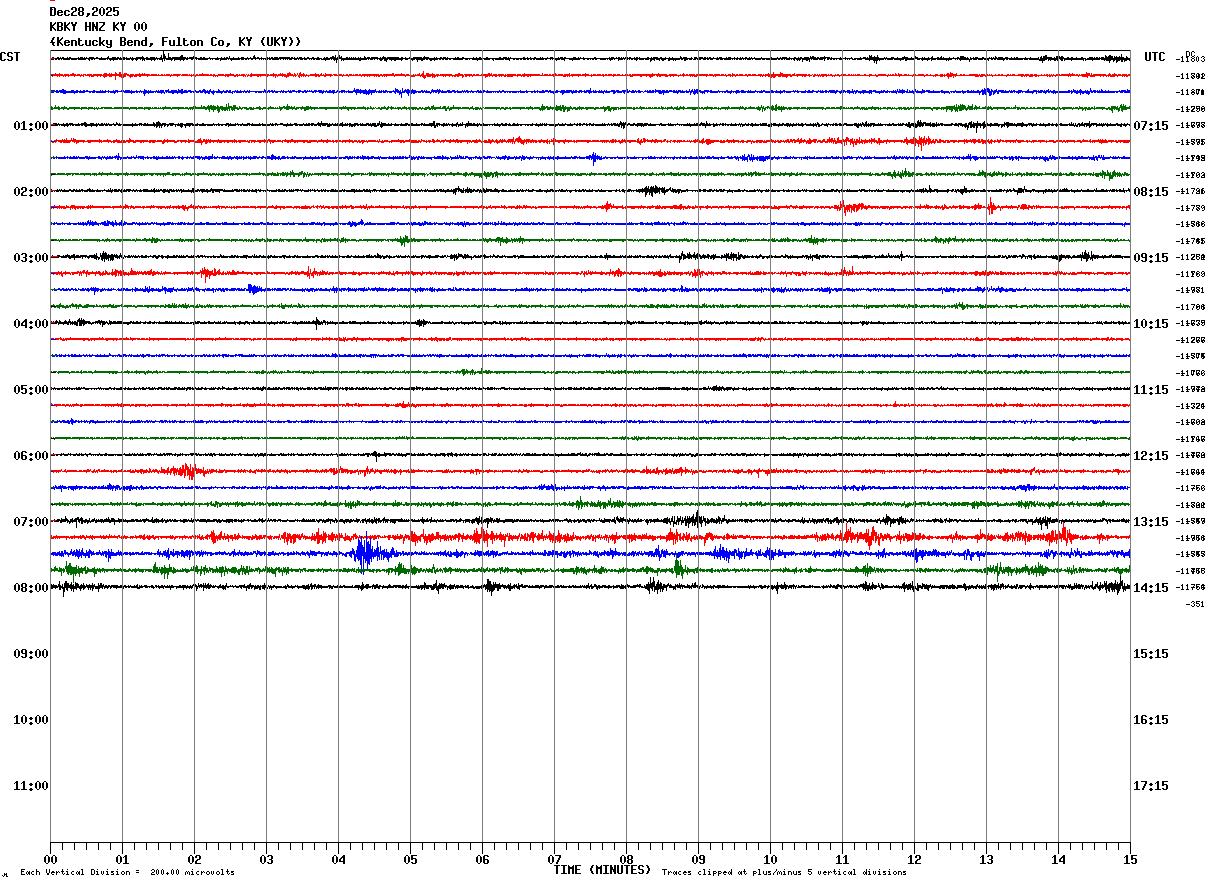Click the UTC timezone label
The height and width of the screenshot is (886, 1210).
[x=1155, y=57]
